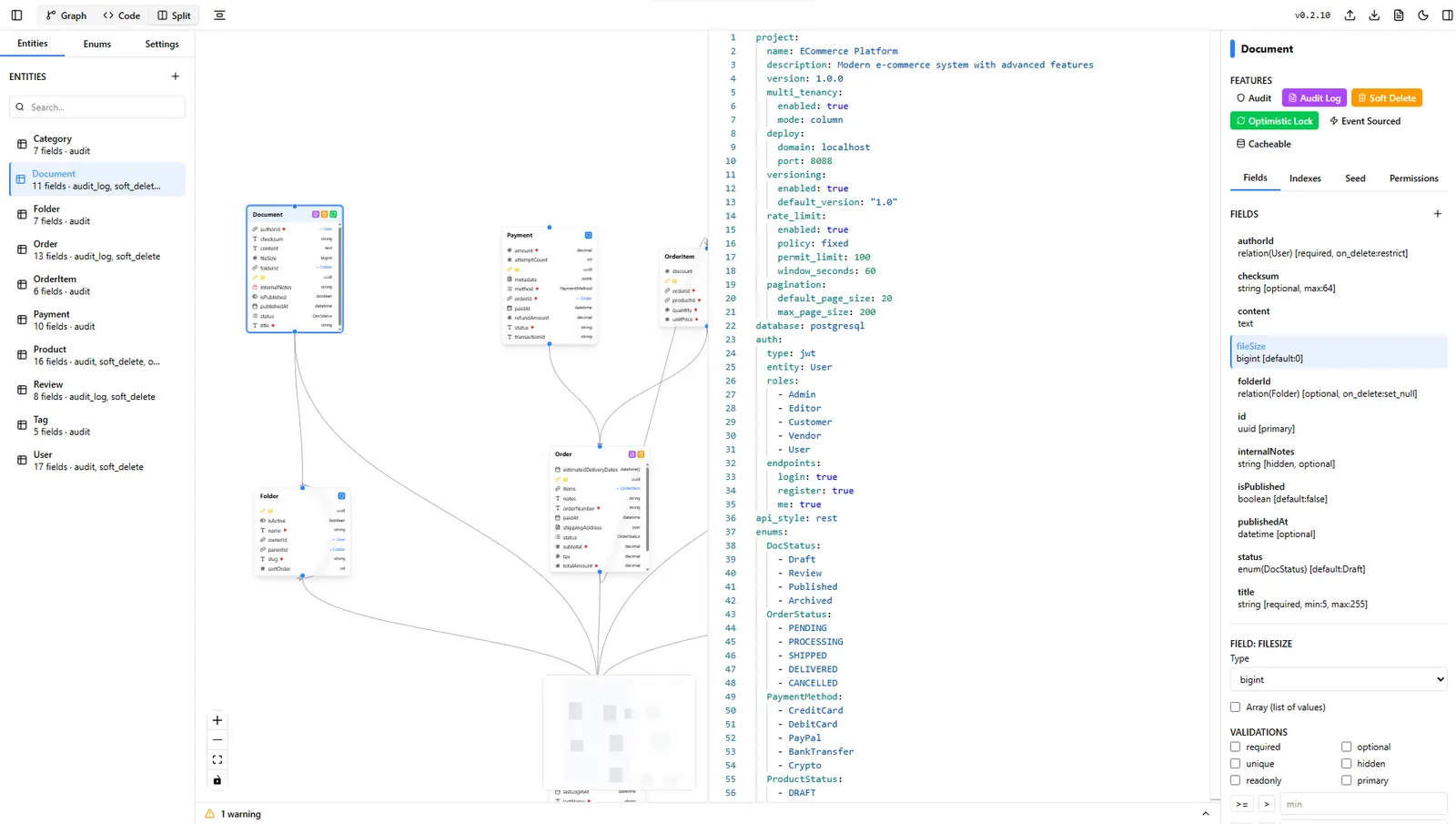Check the unique validation checkbox
Viewport: 1456px width, 824px height.
tap(1236, 764)
